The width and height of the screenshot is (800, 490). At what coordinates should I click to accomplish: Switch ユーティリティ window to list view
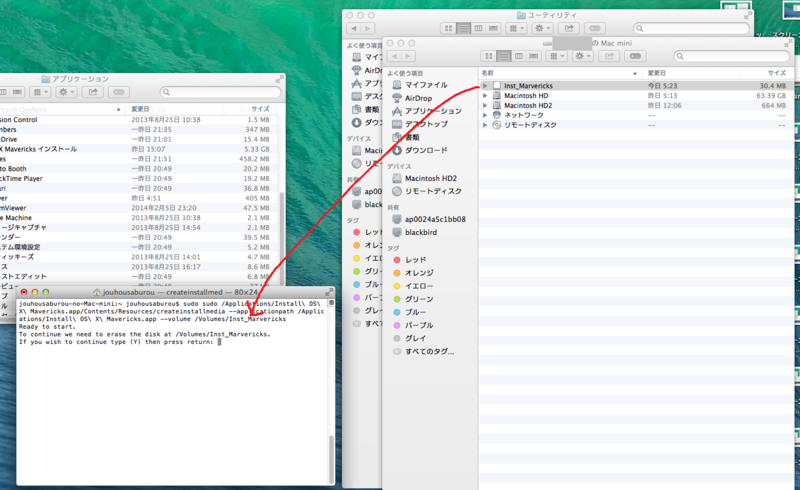[x=463, y=29]
